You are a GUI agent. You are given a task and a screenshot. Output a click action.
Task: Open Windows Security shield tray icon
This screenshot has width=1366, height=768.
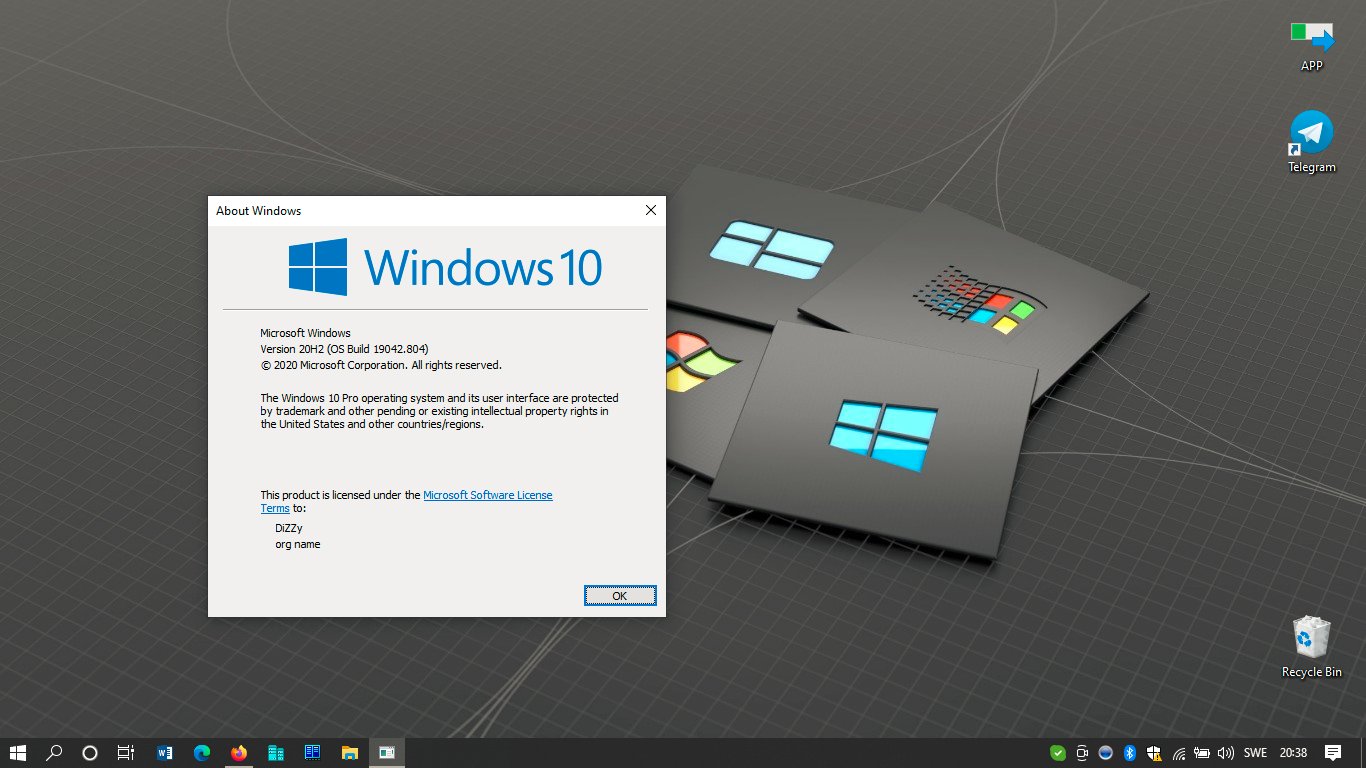click(1154, 753)
